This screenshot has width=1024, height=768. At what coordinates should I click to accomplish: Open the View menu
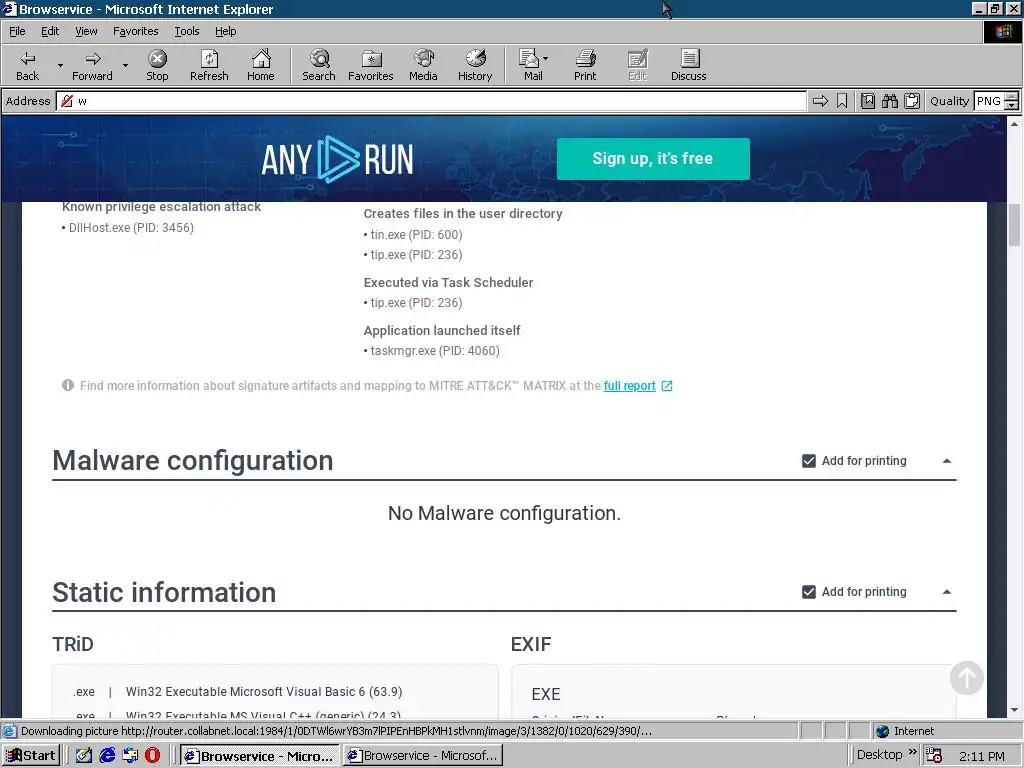(86, 31)
